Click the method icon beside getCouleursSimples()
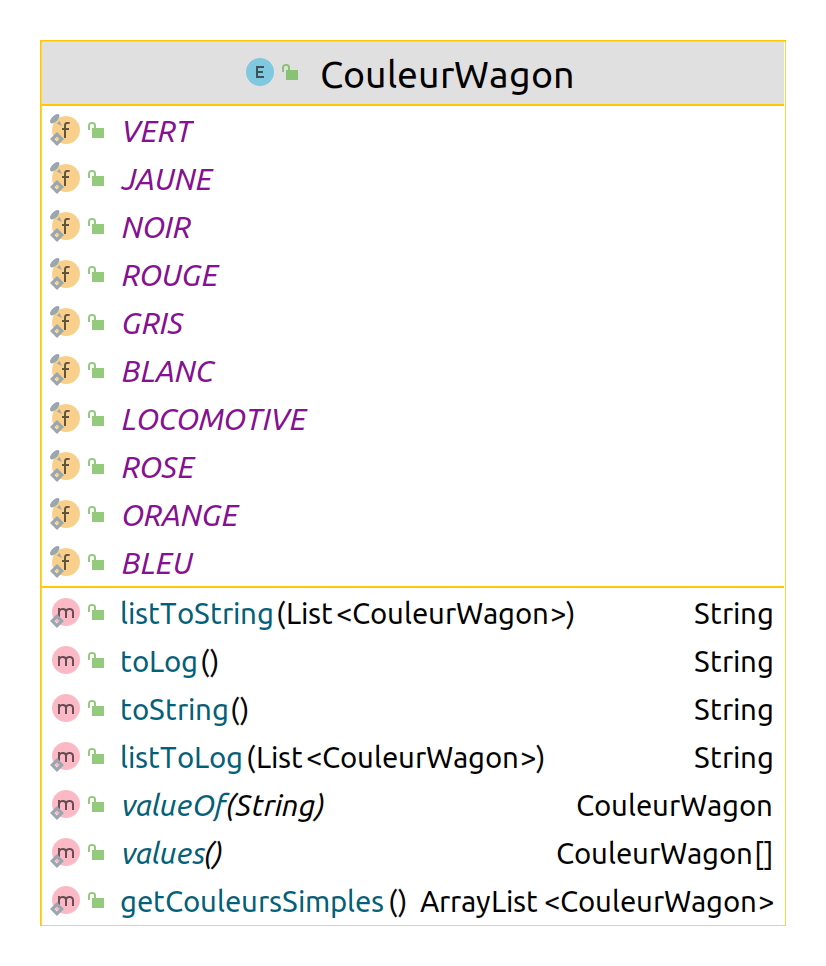 (65, 901)
